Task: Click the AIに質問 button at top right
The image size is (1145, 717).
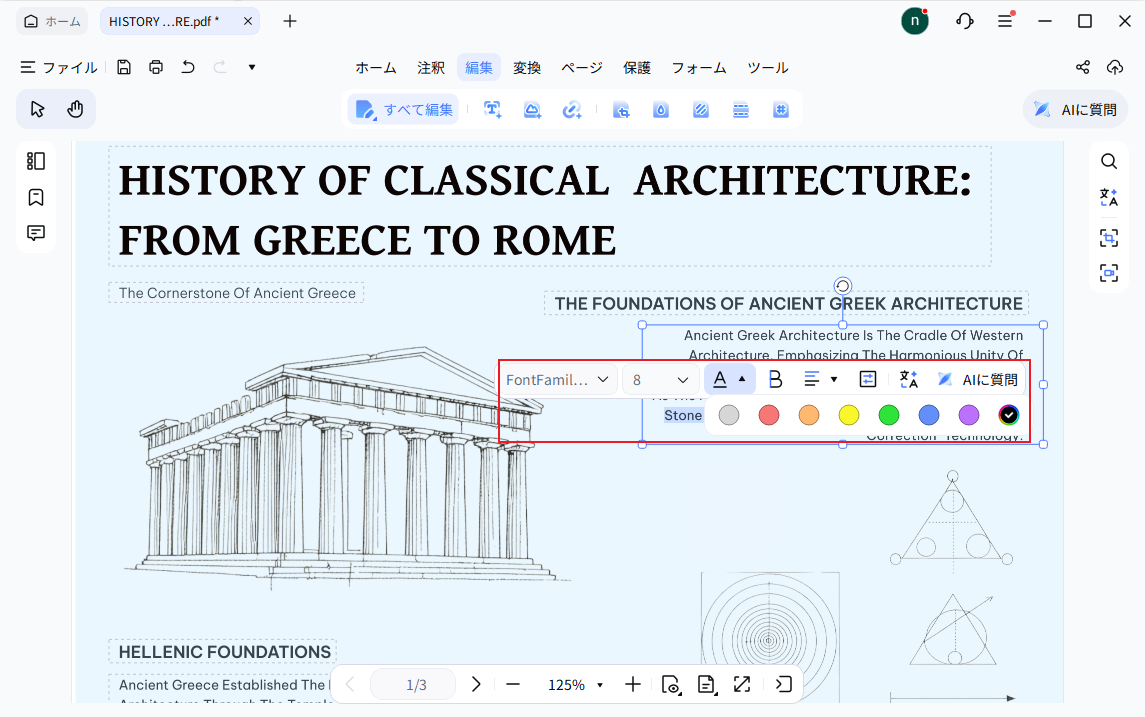Action: pyautogui.click(x=1075, y=110)
